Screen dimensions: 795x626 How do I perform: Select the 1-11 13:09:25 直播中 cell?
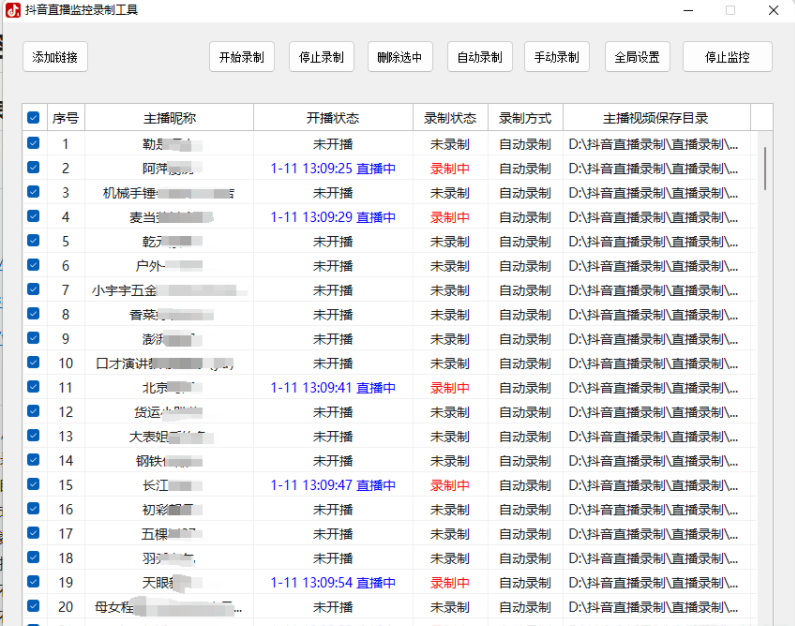333,168
